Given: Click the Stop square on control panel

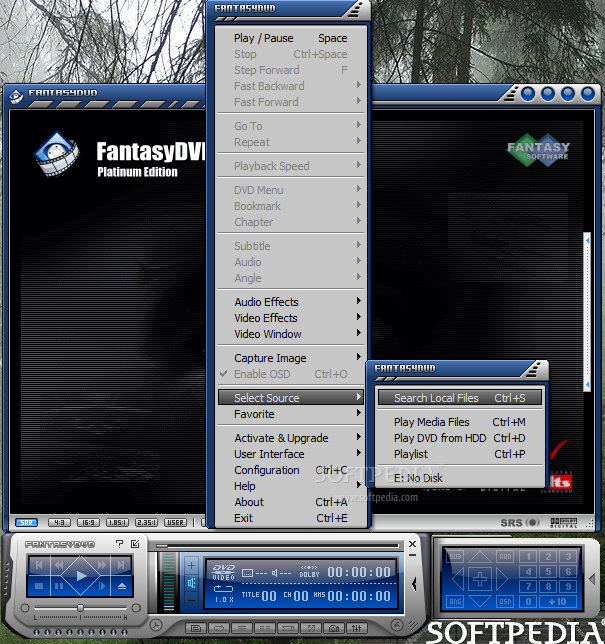Looking at the screenshot, I should 39,586.
